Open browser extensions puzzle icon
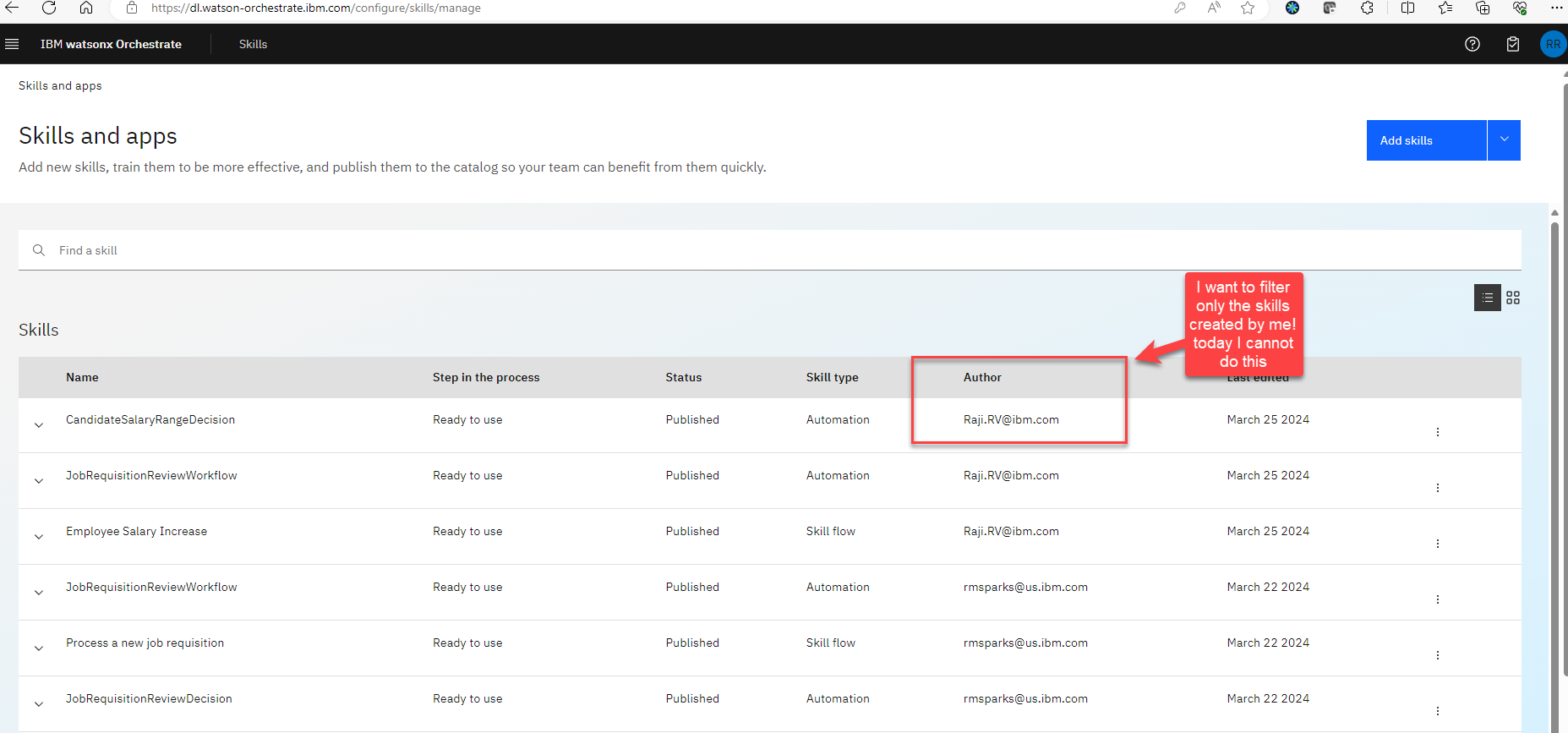The width and height of the screenshot is (1568, 733). point(1367,8)
